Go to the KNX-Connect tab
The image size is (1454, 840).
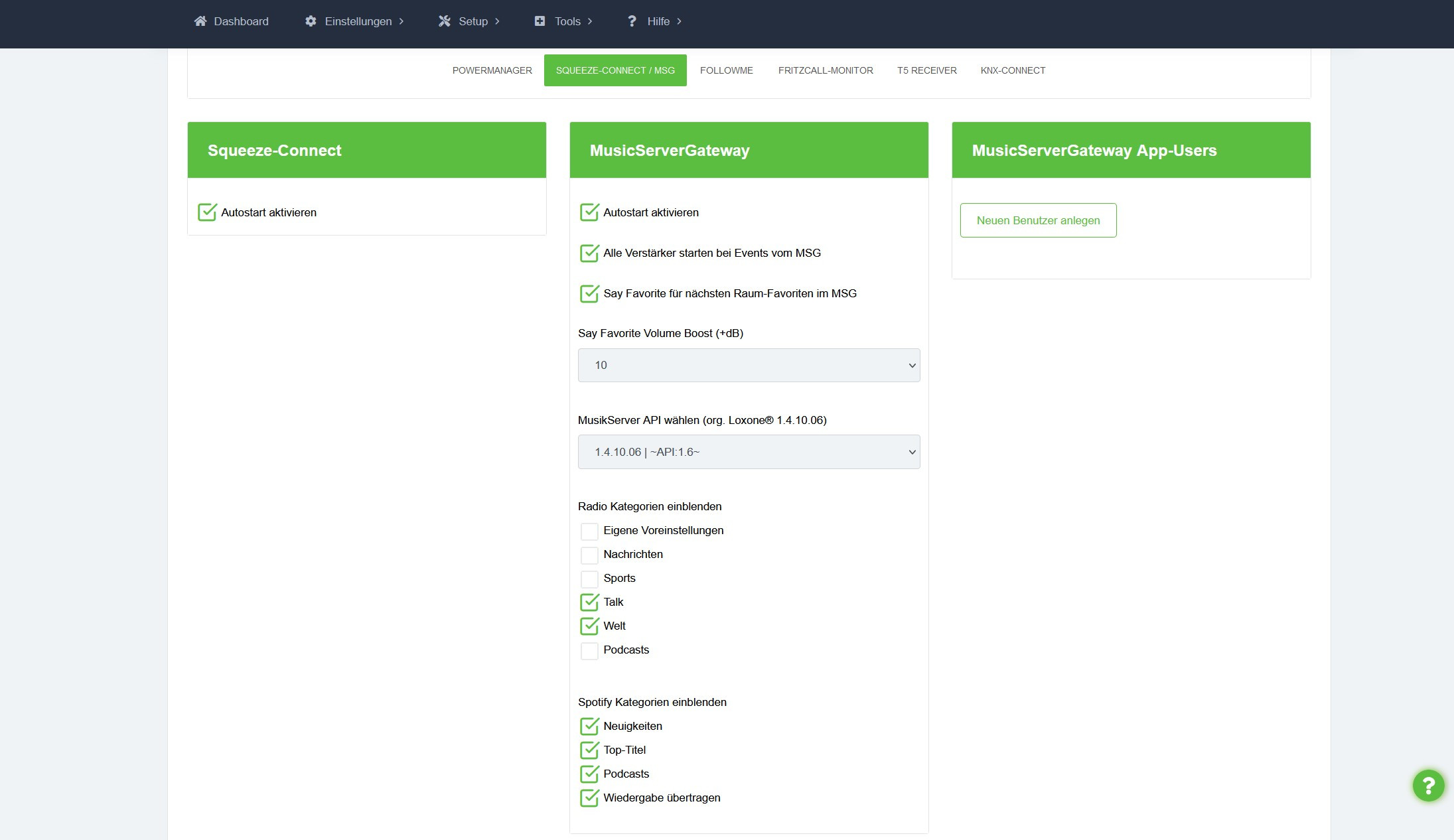click(x=1013, y=70)
